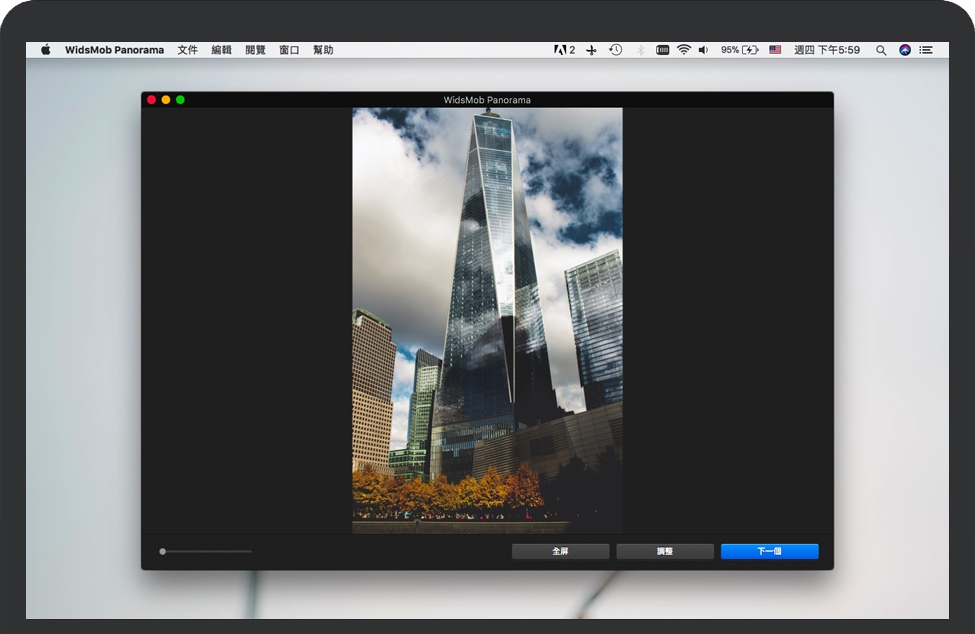Click the blue 下一個 next button
Image resolution: width=975 pixels, height=634 pixels.
(x=769, y=551)
